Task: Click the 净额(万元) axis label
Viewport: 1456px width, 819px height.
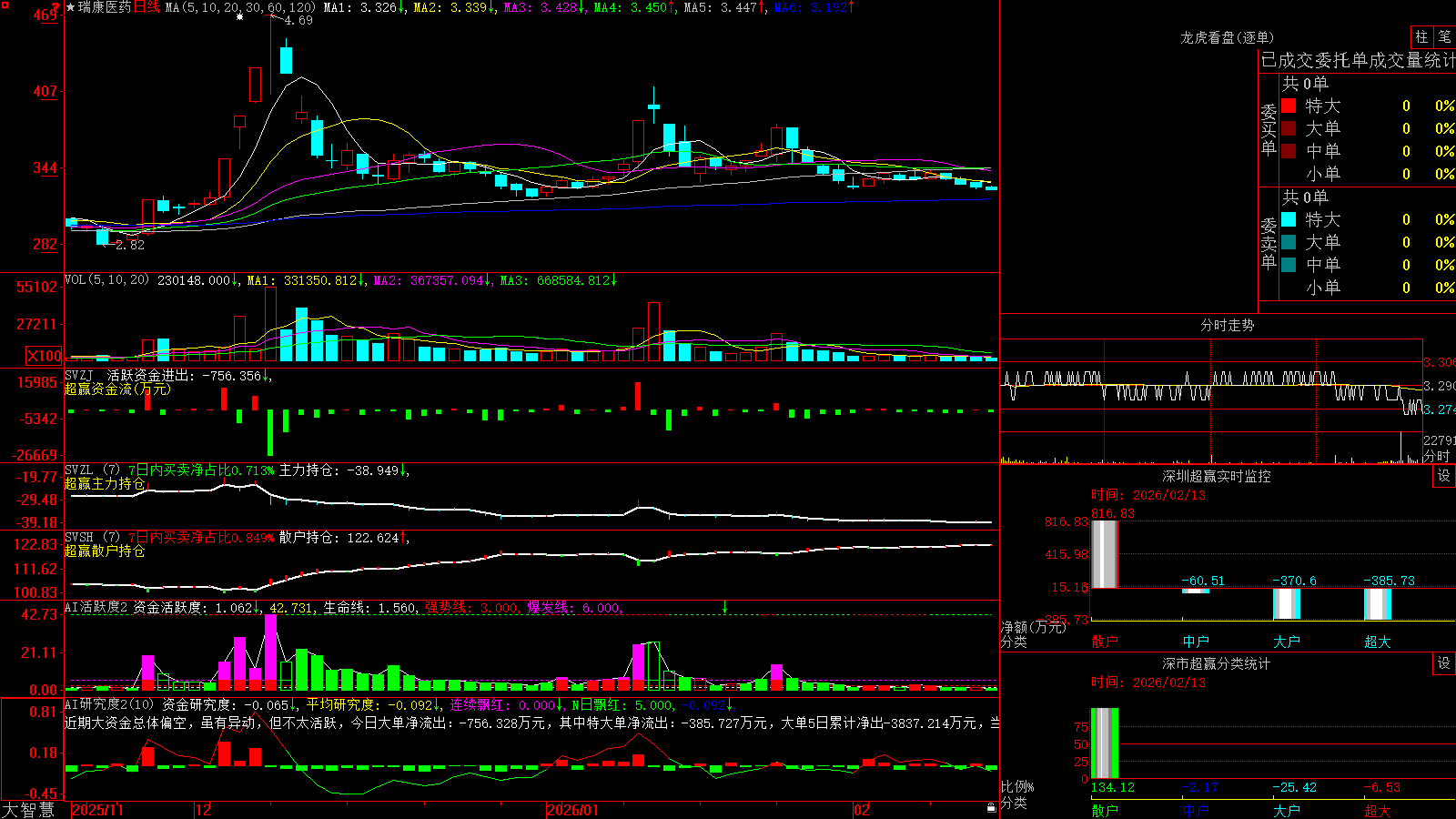Action: pyautogui.click(x=1033, y=627)
